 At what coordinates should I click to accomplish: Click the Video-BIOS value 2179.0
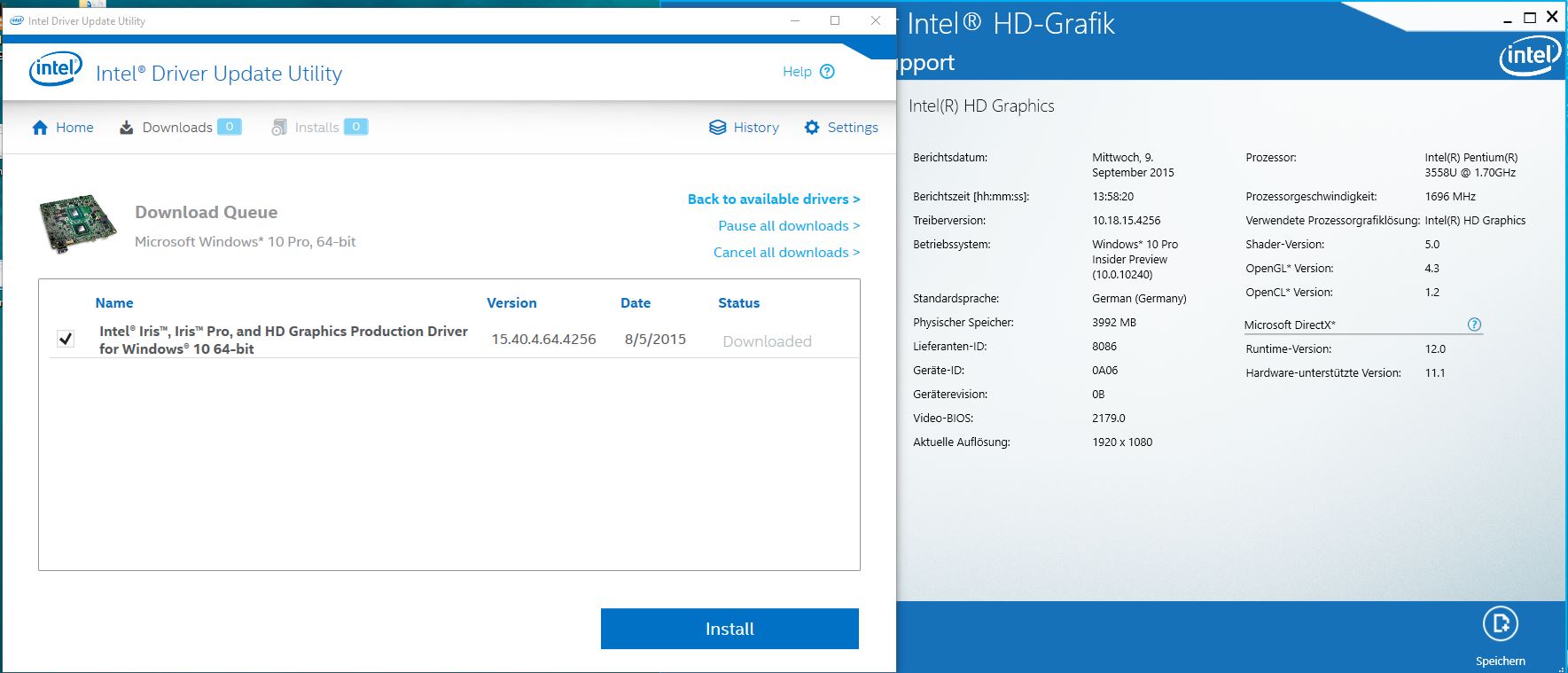pos(1109,419)
